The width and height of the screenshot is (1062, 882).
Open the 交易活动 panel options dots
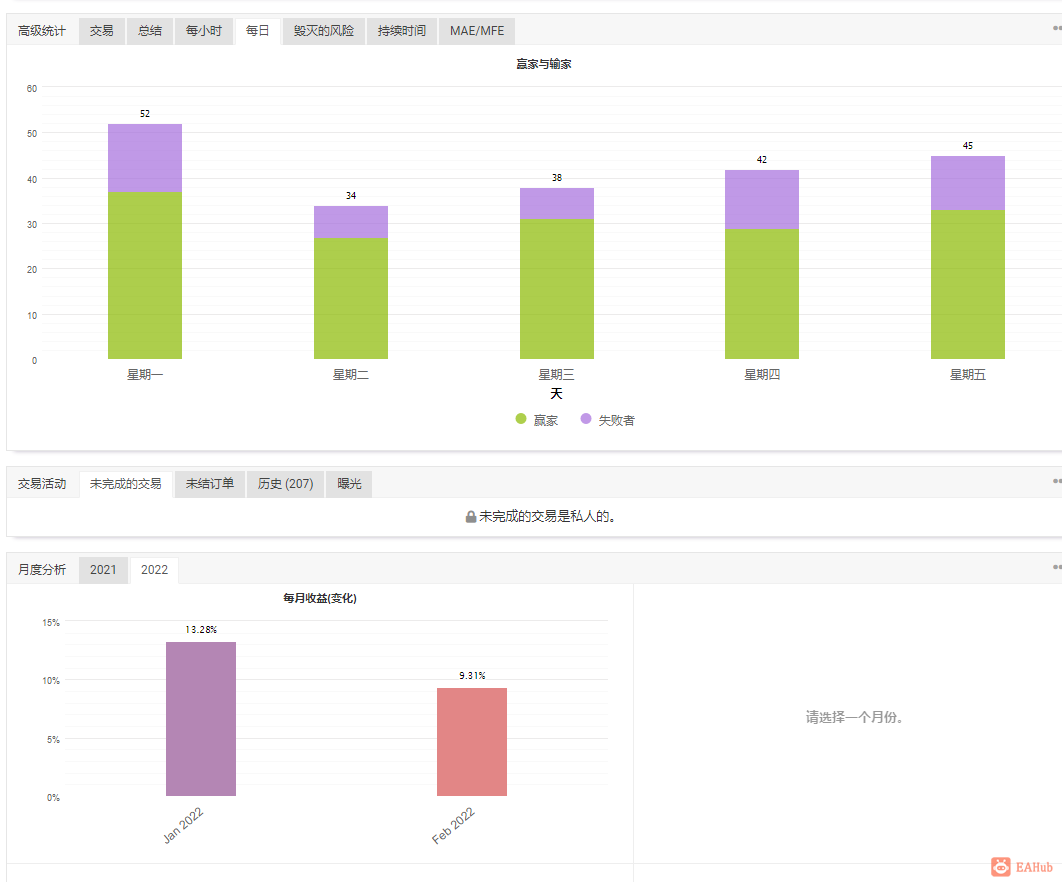[x=1057, y=481]
